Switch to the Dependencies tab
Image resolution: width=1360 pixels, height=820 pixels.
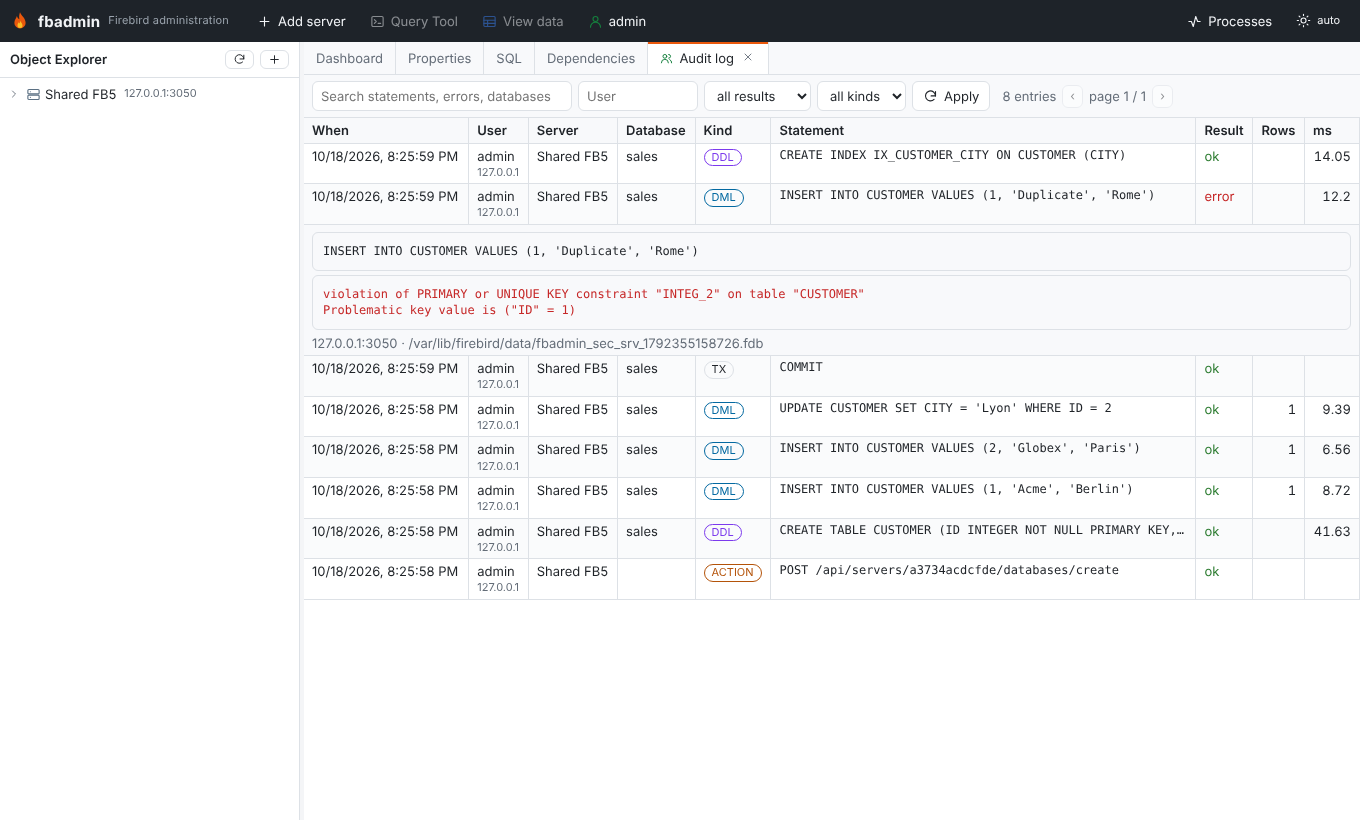[x=591, y=58]
